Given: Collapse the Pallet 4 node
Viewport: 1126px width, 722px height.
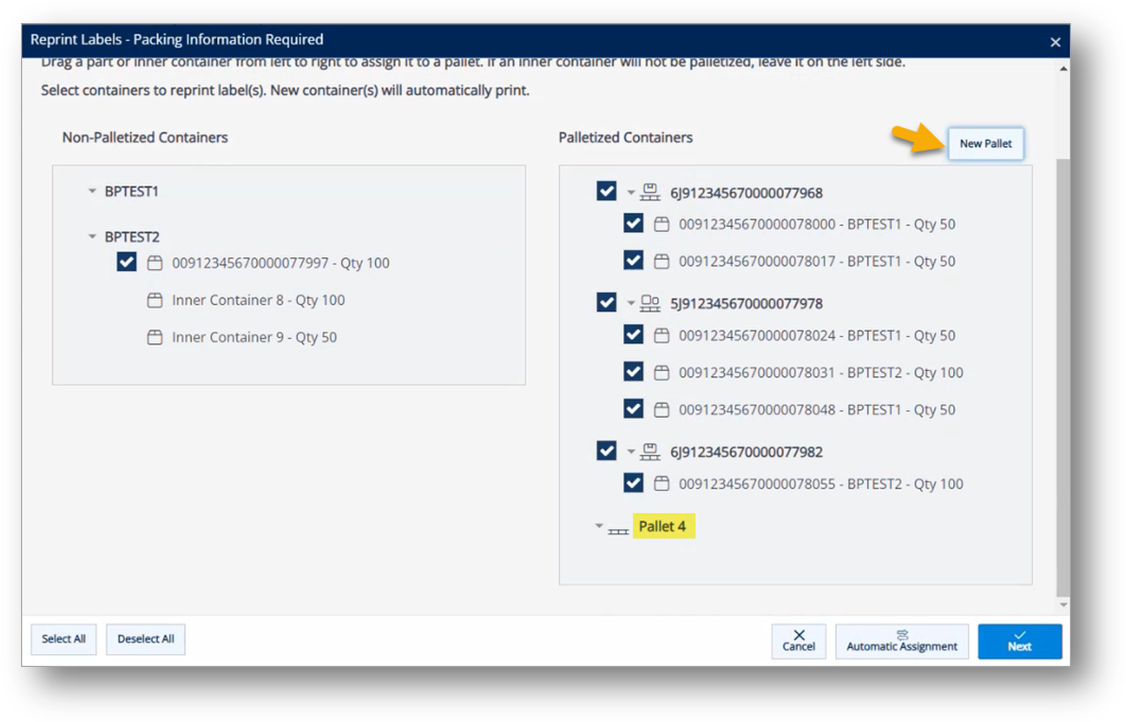Looking at the screenshot, I should pyautogui.click(x=599, y=526).
